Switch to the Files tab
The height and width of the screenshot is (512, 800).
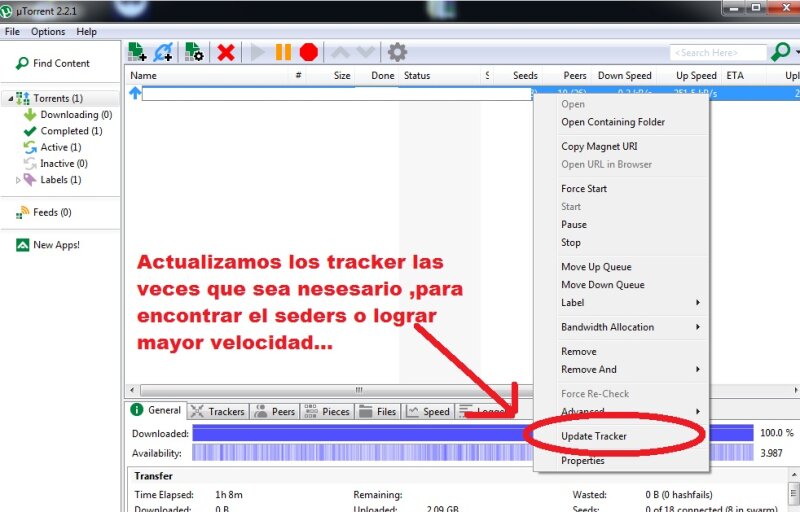coord(378,411)
